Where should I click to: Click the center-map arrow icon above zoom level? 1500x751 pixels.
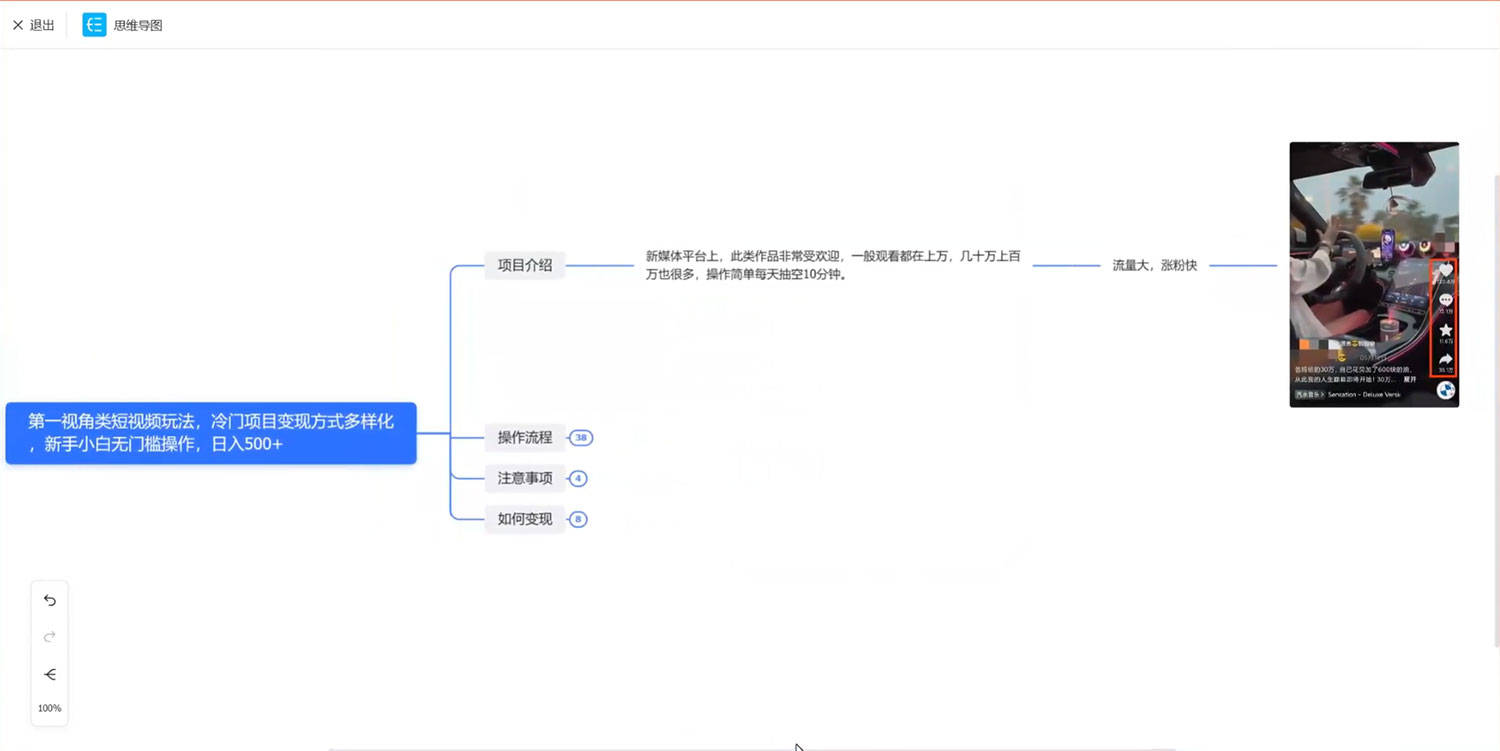tap(49, 675)
